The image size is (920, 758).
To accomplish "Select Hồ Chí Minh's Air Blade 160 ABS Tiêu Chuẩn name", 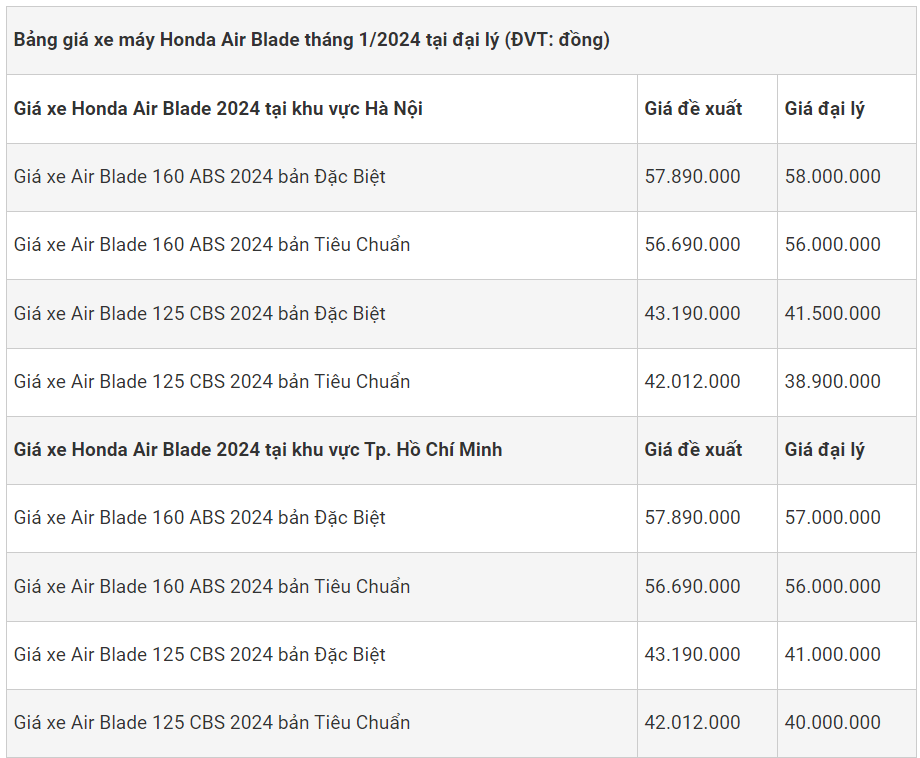I will [x=212, y=586].
